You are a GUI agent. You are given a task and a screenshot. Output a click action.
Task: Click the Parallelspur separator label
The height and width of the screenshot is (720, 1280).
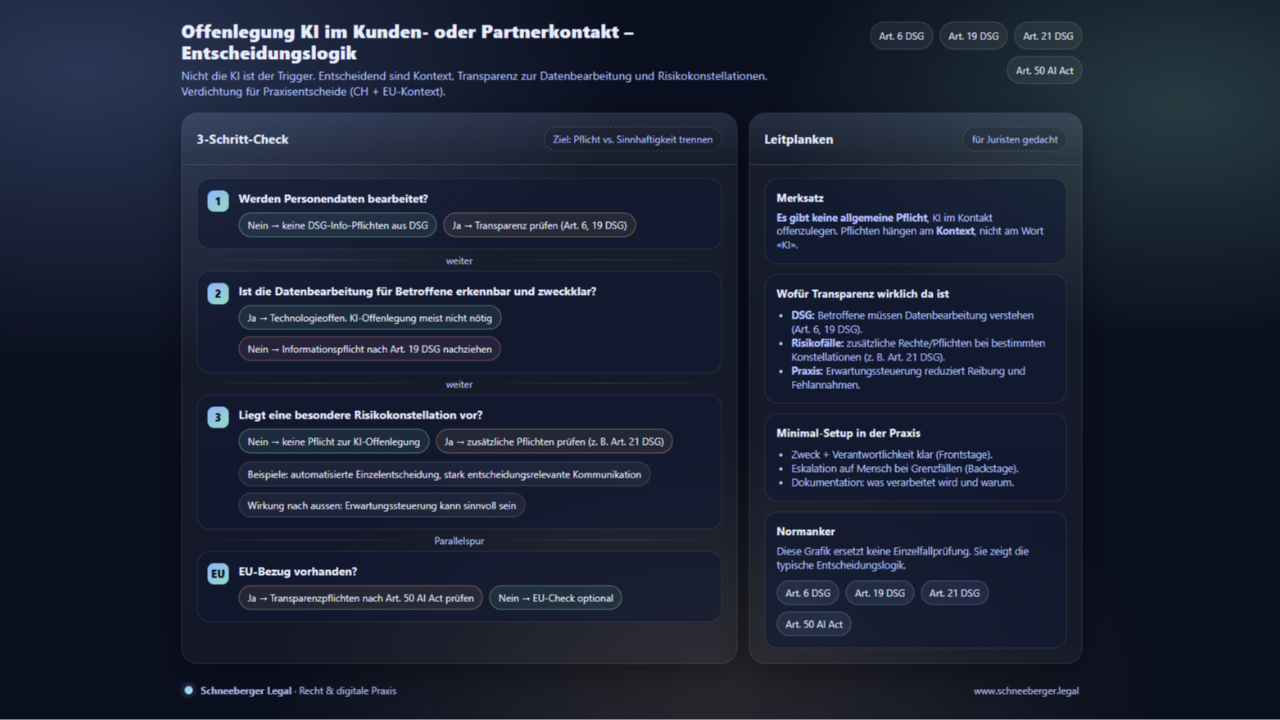(459, 540)
